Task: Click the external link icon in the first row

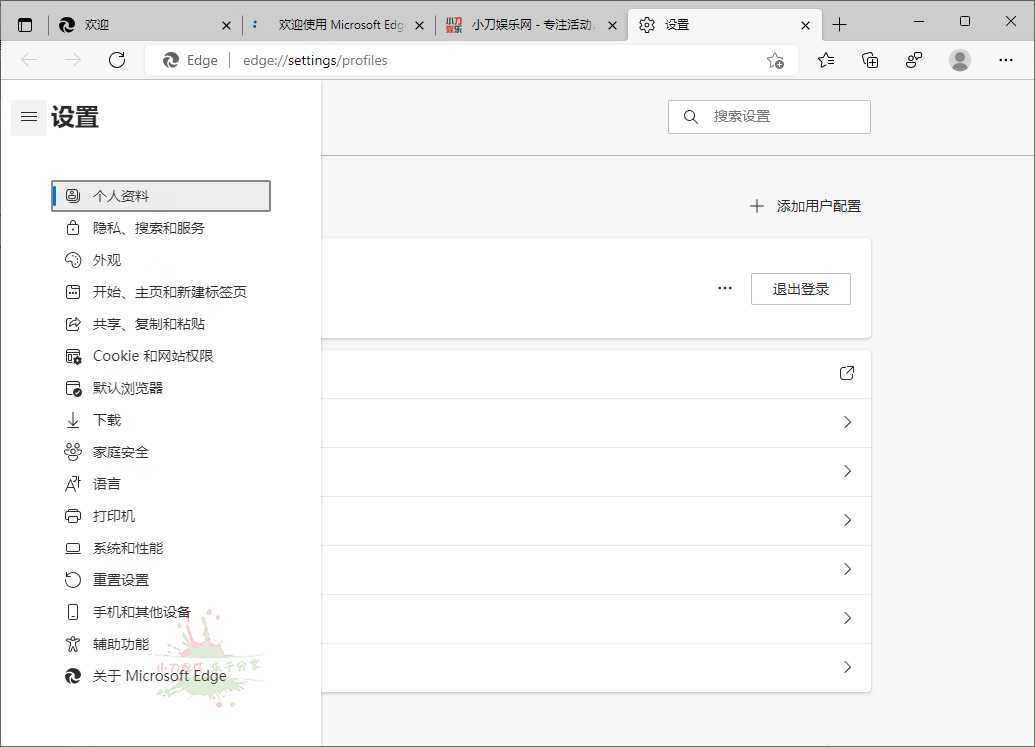Action: coord(847,373)
